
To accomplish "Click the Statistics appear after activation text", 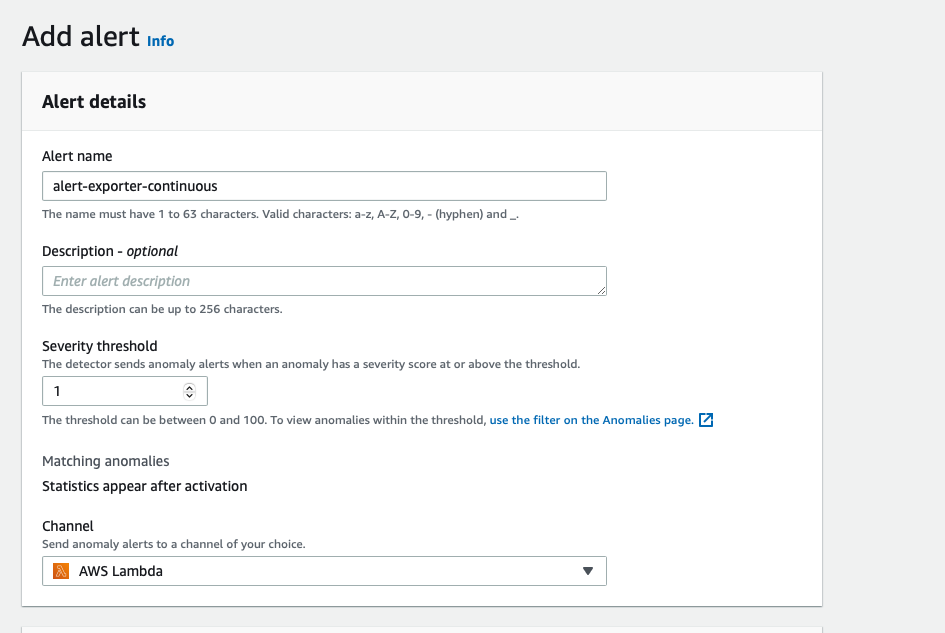I will click(x=145, y=487).
